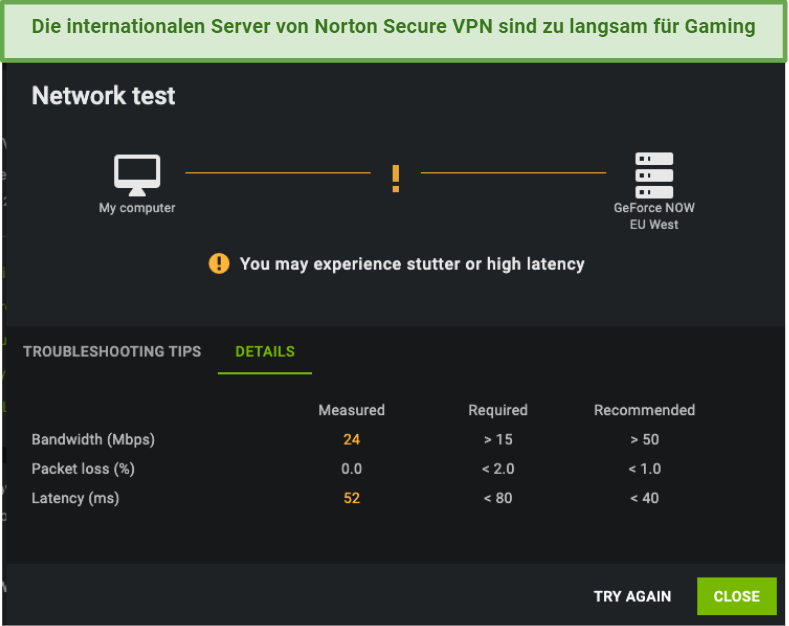Click the measured bandwidth value 24
Image resolution: width=789 pixels, height=626 pixels.
tap(351, 439)
